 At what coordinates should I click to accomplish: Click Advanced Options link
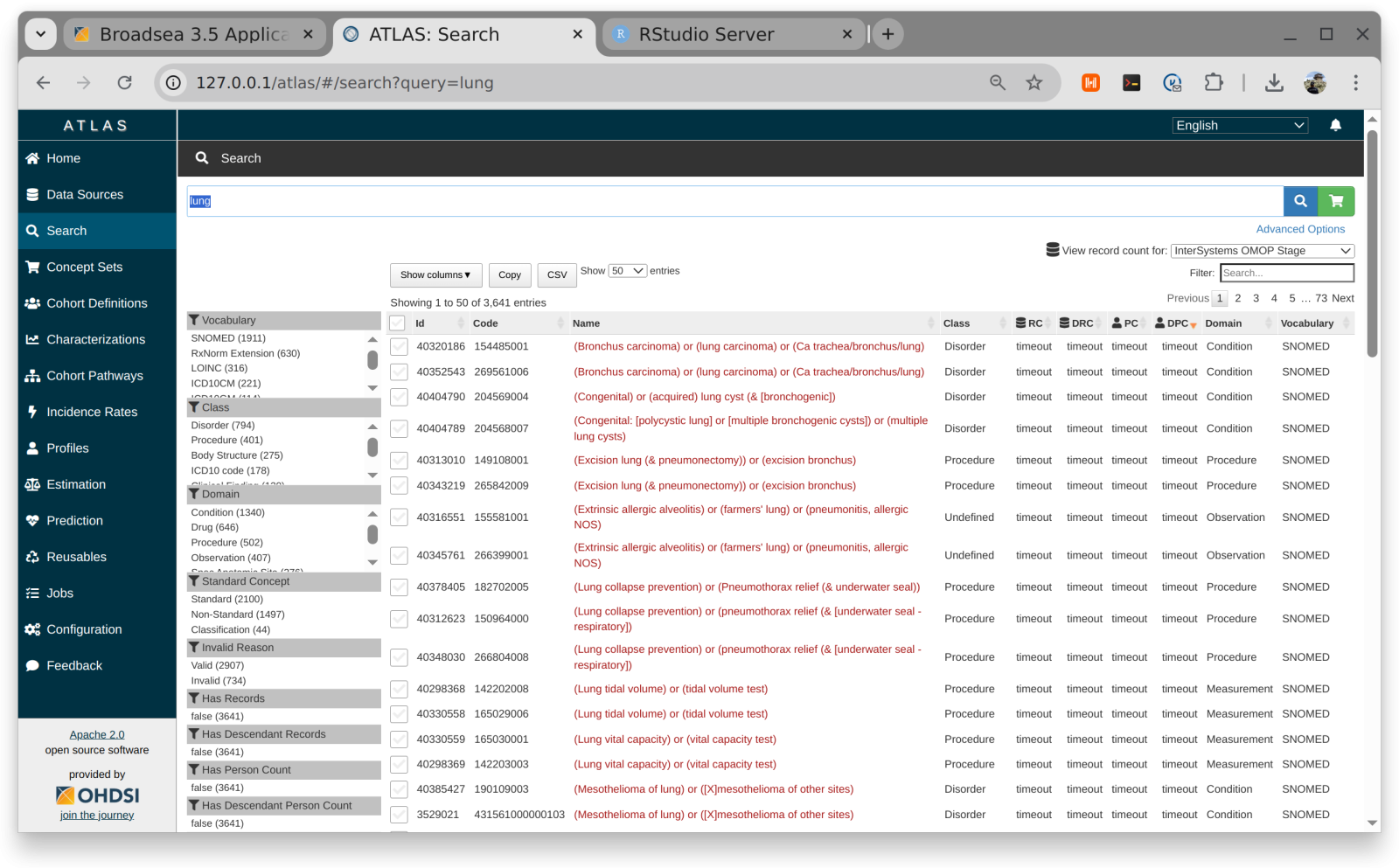1300,229
